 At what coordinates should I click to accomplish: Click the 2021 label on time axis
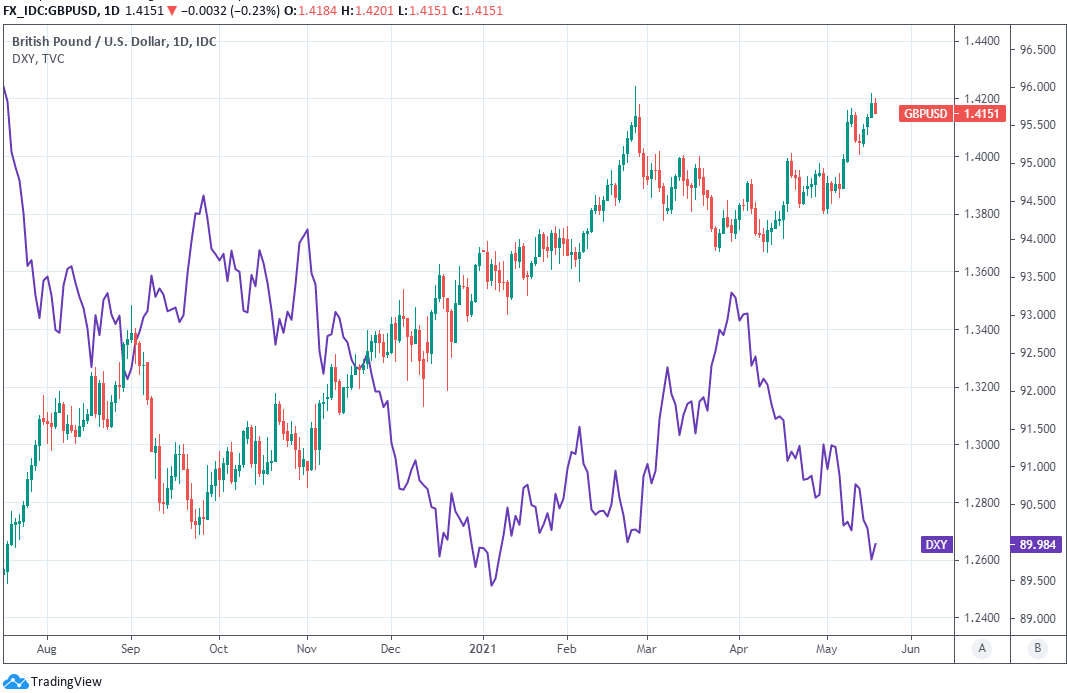(483, 648)
